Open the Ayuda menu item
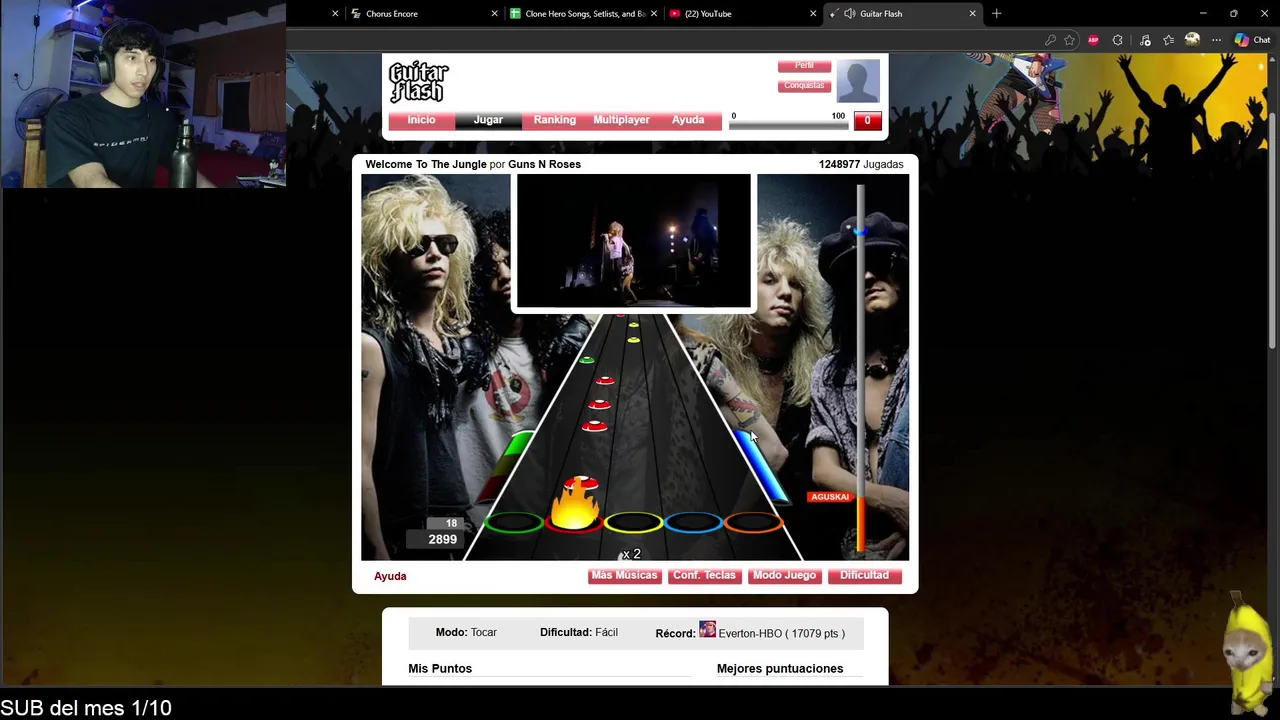The height and width of the screenshot is (720, 1280). 688,120
